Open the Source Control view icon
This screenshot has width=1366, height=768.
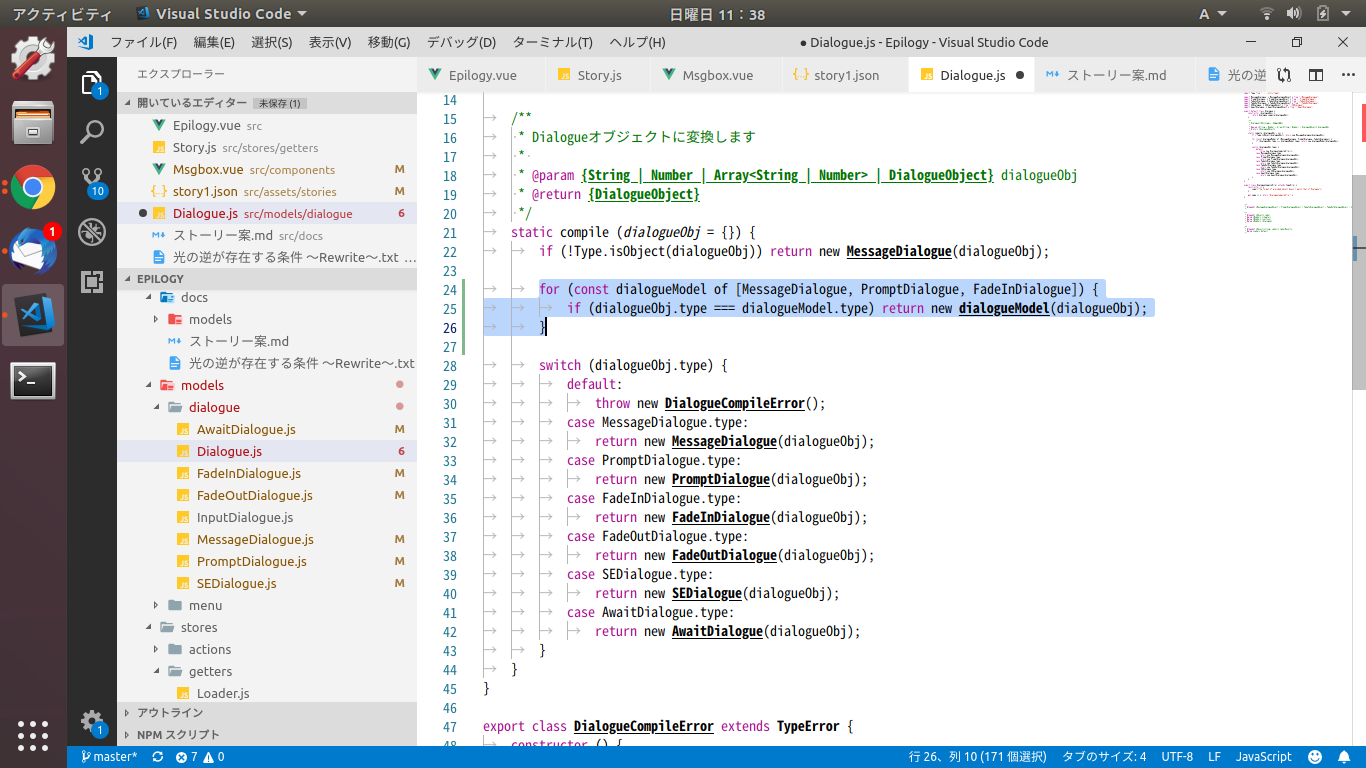[92, 180]
